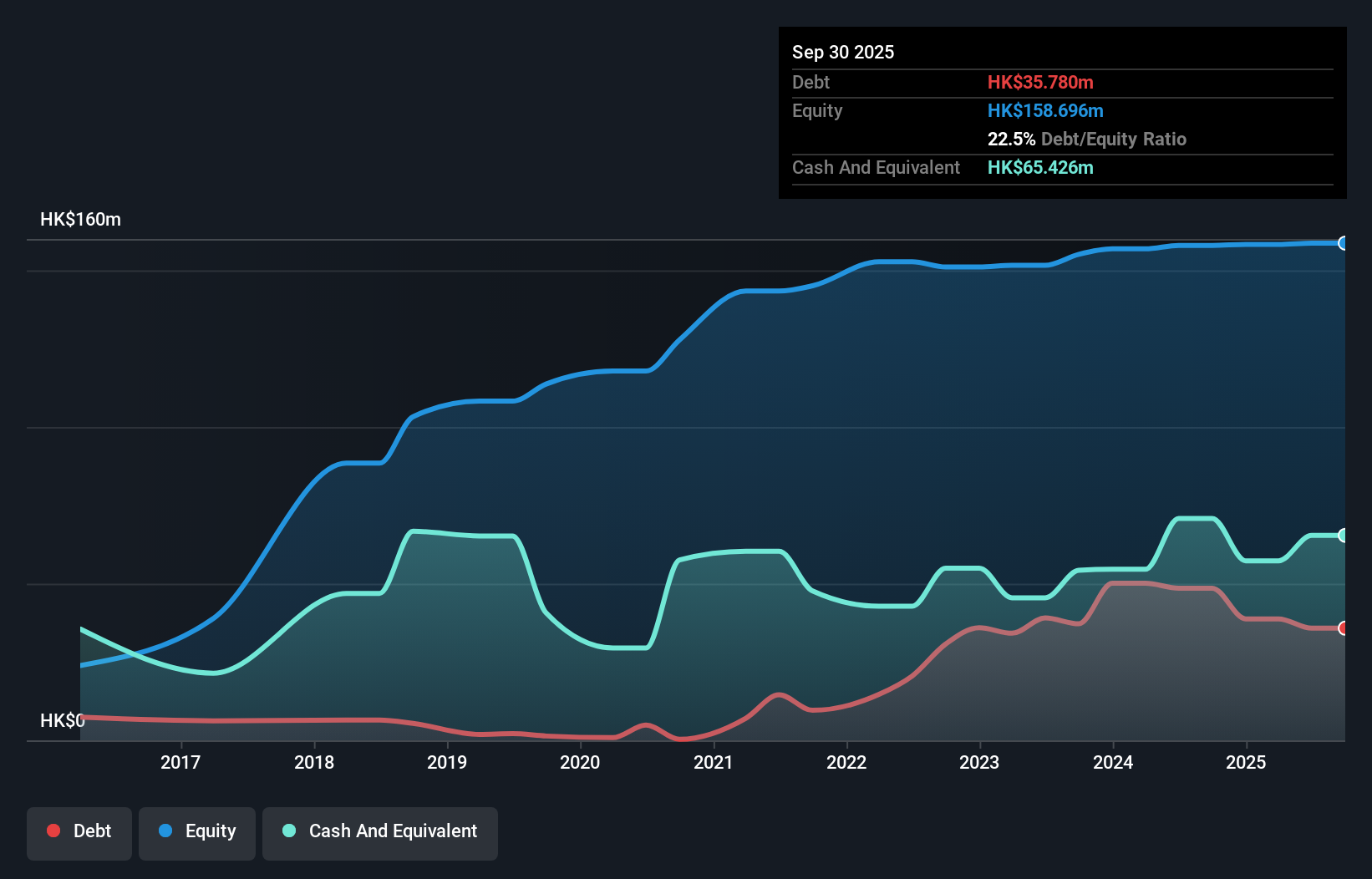Select the 2018 axis label
Screen dimensions: 1372x879
pos(314,762)
